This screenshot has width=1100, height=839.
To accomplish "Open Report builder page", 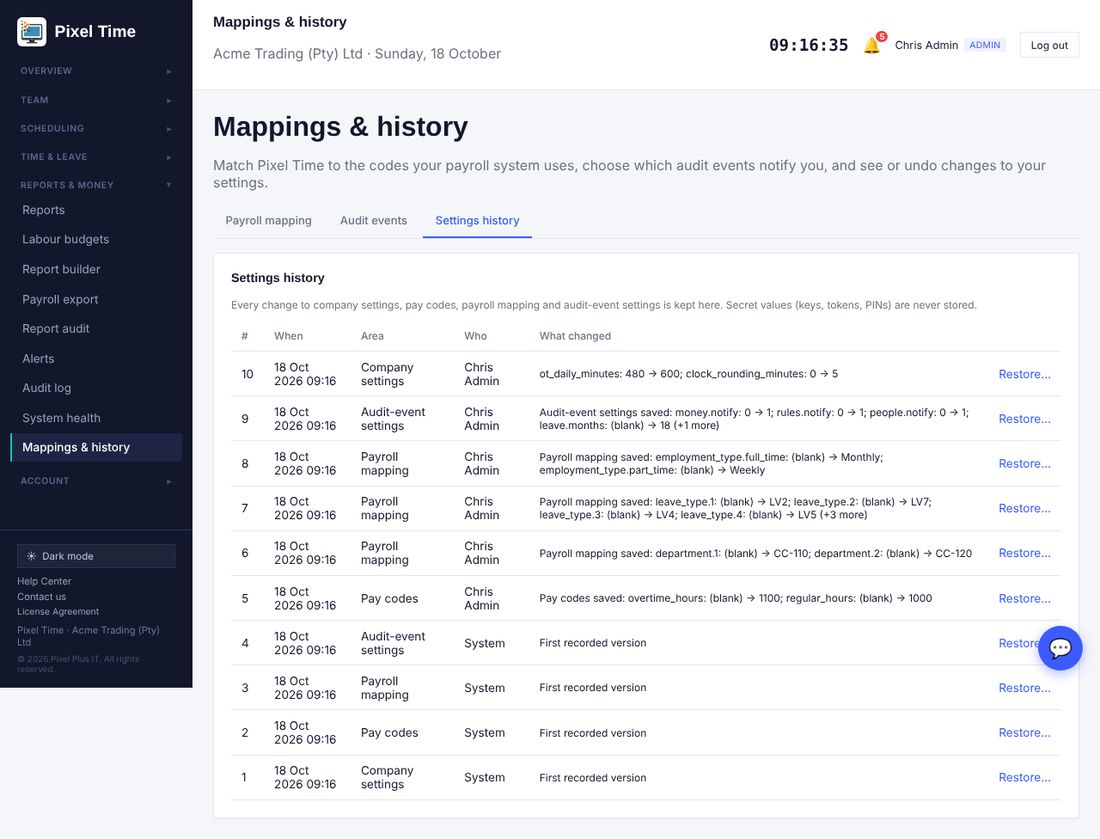I will click(x=96, y=269).
